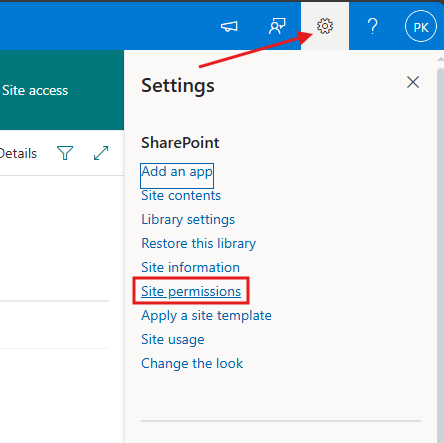Choose Apply a site template
Screen dimensions: 444x443
206,316
